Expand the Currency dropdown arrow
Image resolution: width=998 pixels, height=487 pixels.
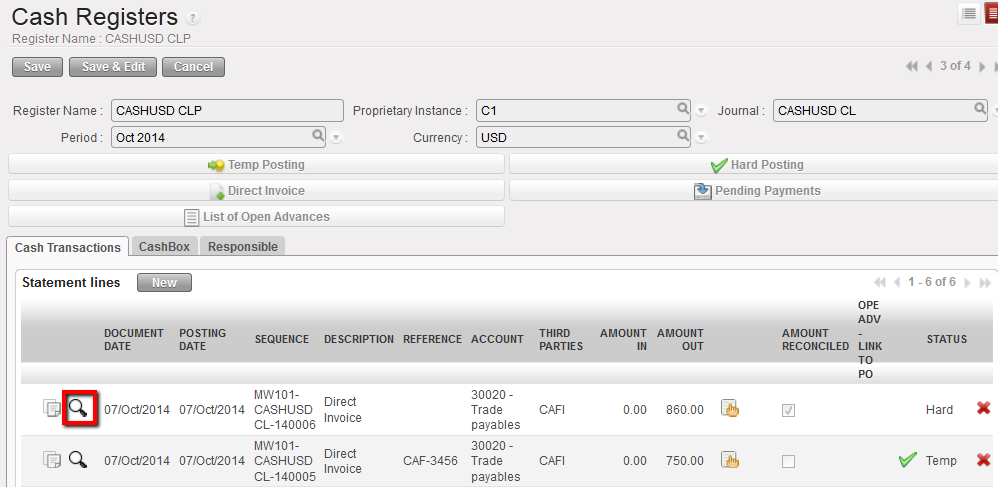701,138
